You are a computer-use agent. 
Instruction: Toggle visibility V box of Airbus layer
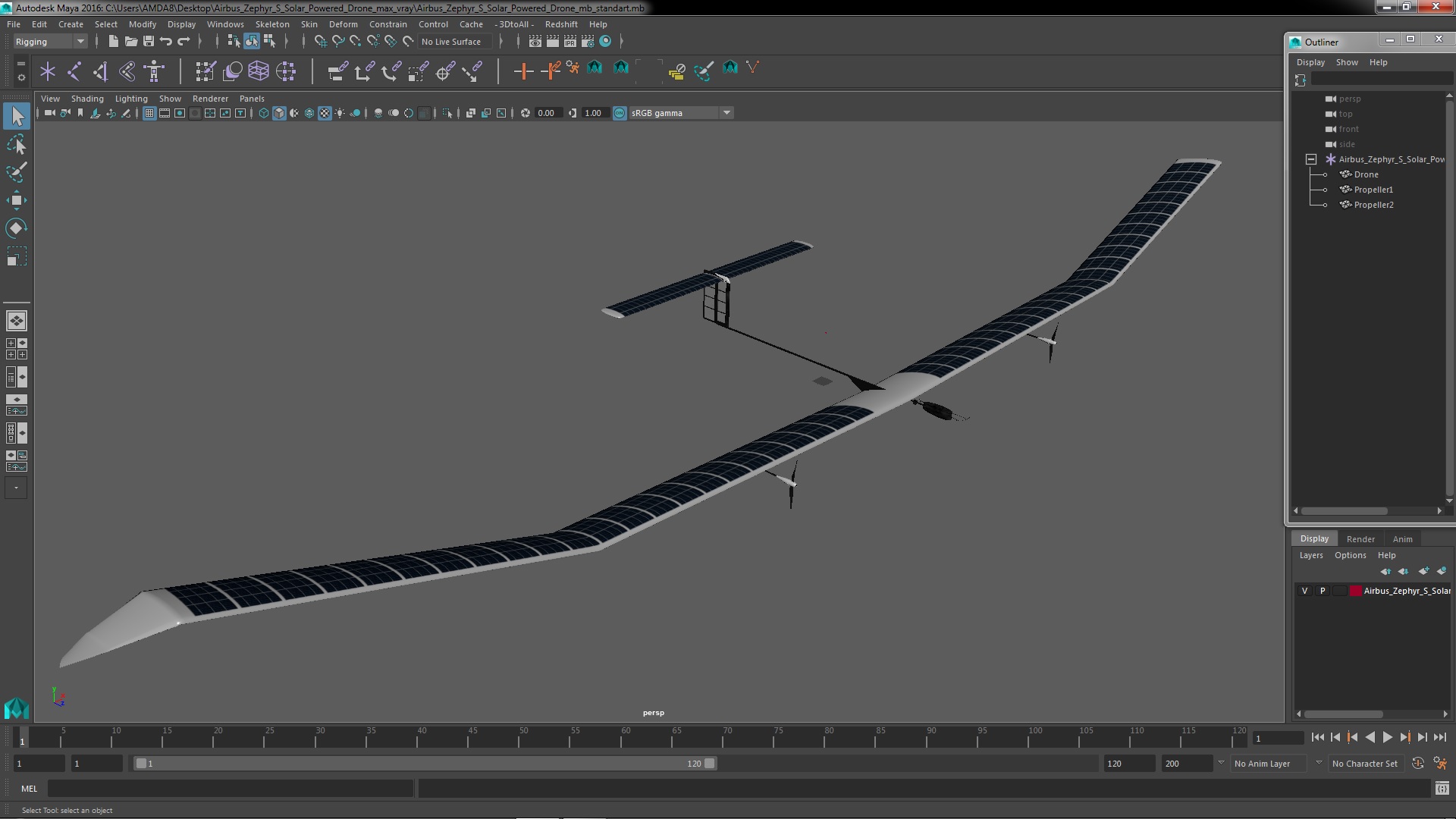point(1304,591)
